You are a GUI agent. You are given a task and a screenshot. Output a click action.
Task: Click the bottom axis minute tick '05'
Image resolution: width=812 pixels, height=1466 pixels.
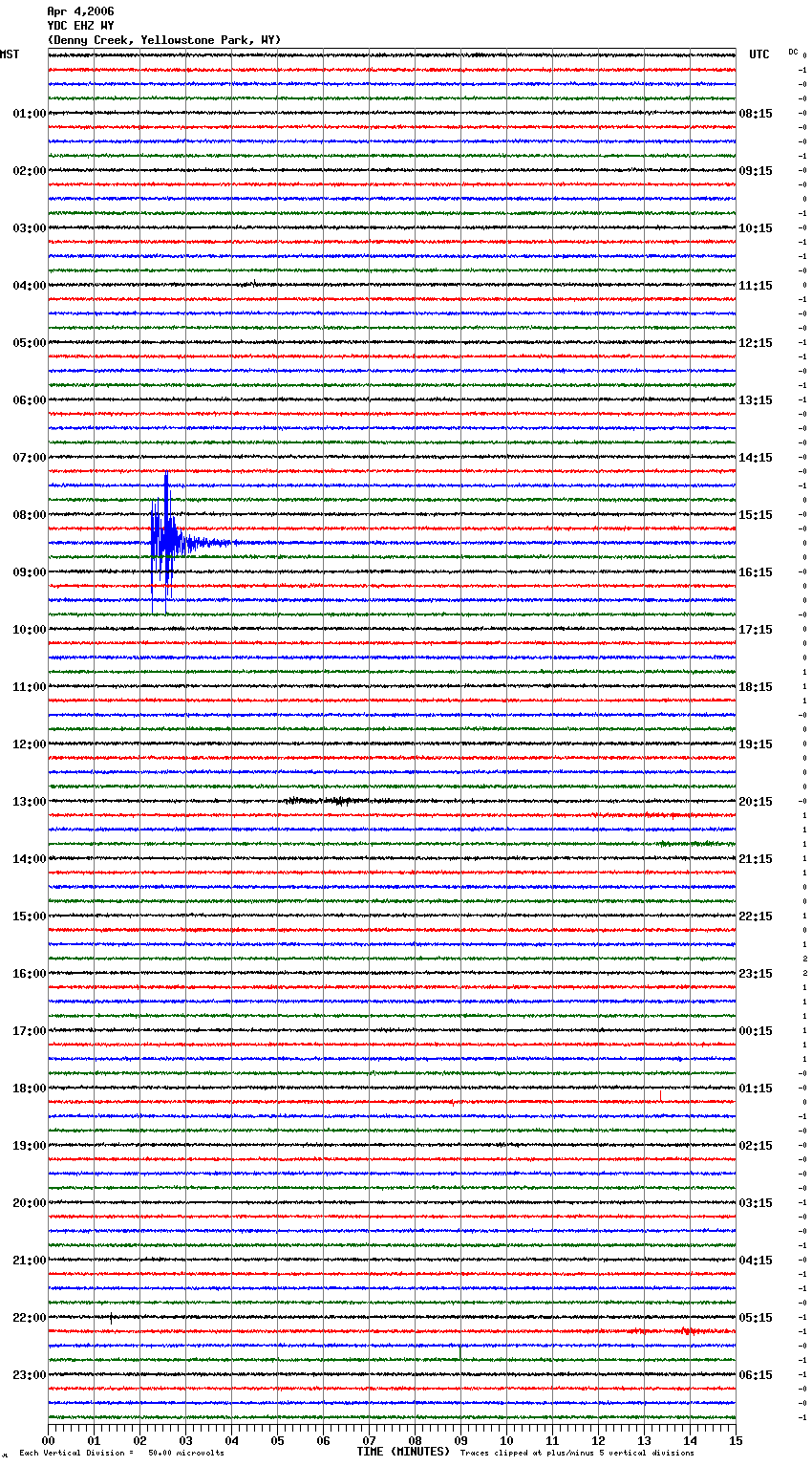[x=277, y=1440]
